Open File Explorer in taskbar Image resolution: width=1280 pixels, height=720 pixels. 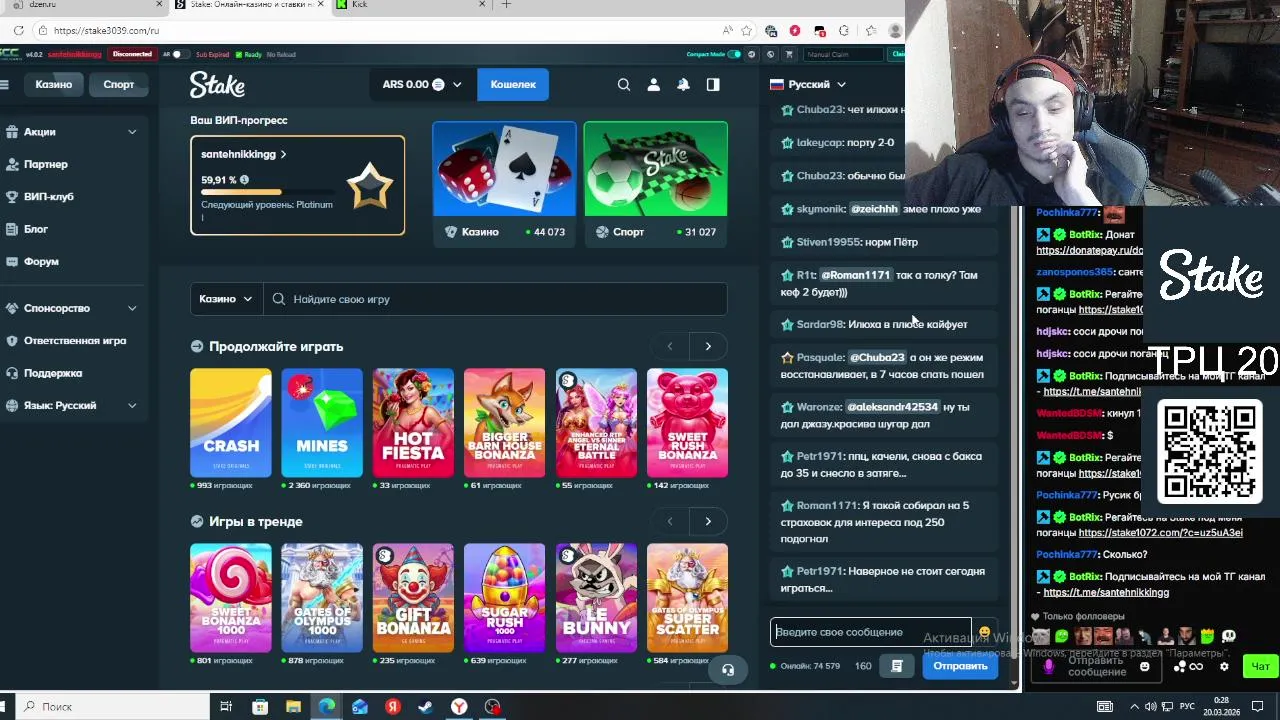tap(293, 707)
